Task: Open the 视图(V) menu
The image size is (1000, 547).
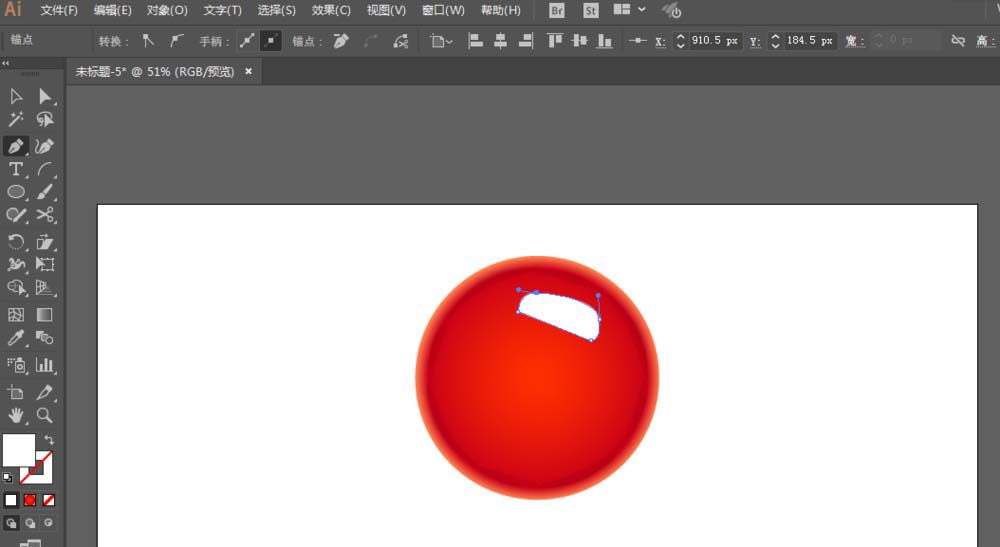Action: click(386, 10)
